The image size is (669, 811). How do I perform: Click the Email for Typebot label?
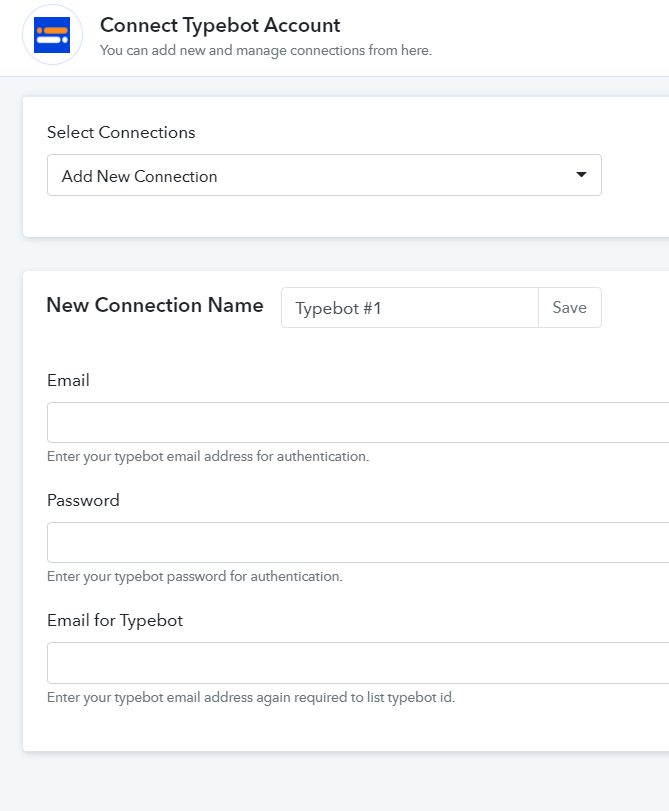(x=115, y=620)
